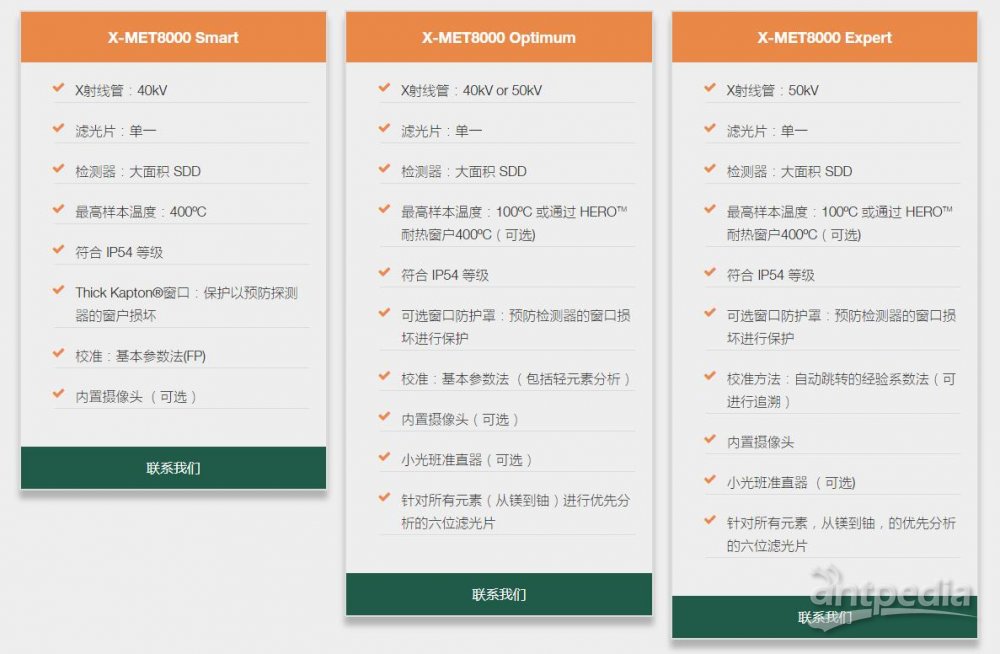Click checkmark beside Smart 检测器：大面积 SDD
The width and height of the screenshot is (1000, 654).
coord(58,168)
